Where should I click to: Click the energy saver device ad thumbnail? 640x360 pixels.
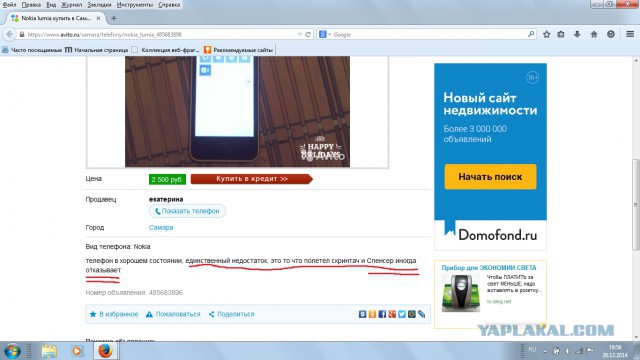click(461, 293)
